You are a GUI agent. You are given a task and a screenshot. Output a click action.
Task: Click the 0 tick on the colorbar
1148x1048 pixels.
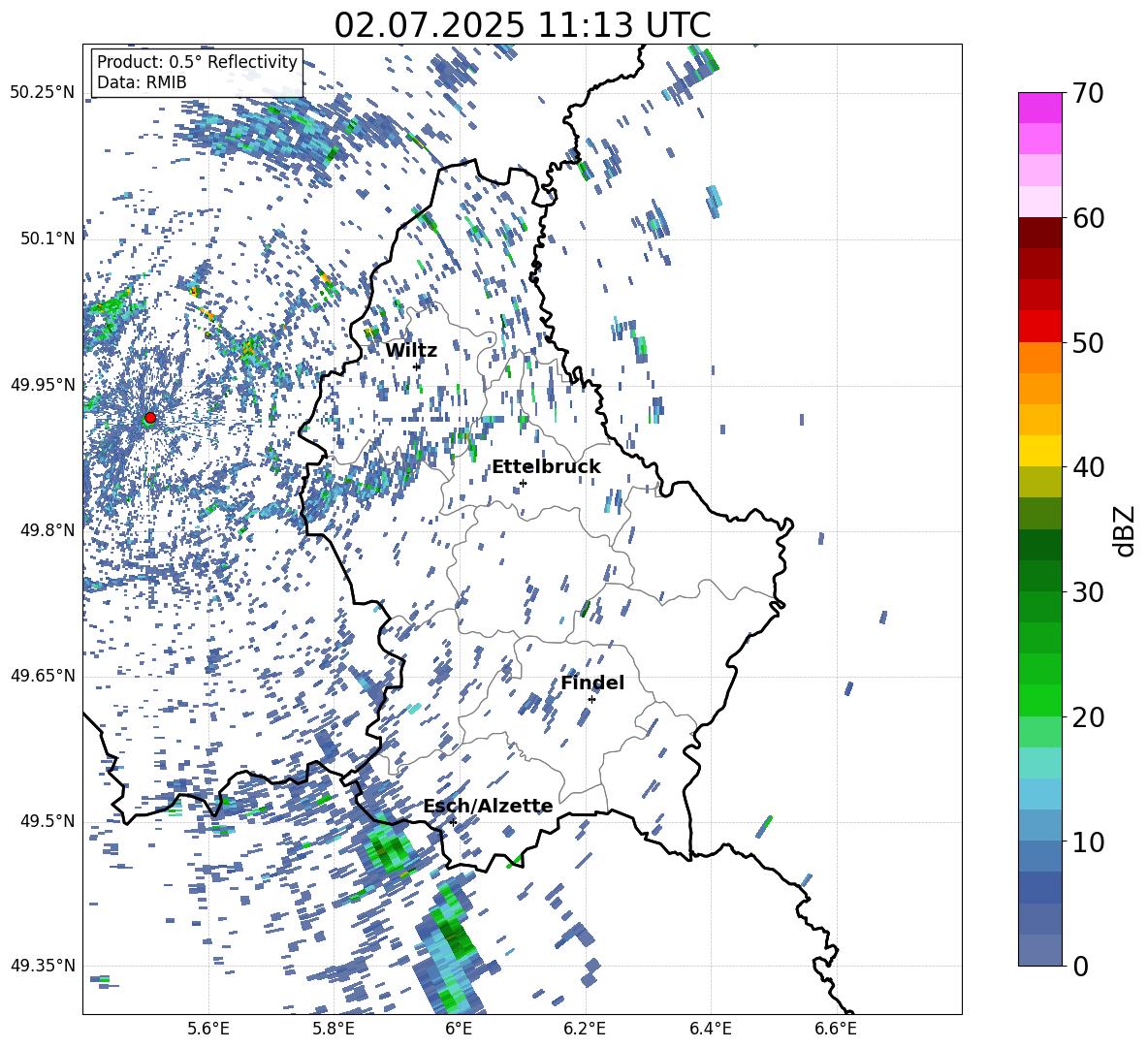[x=1080, y=966]
